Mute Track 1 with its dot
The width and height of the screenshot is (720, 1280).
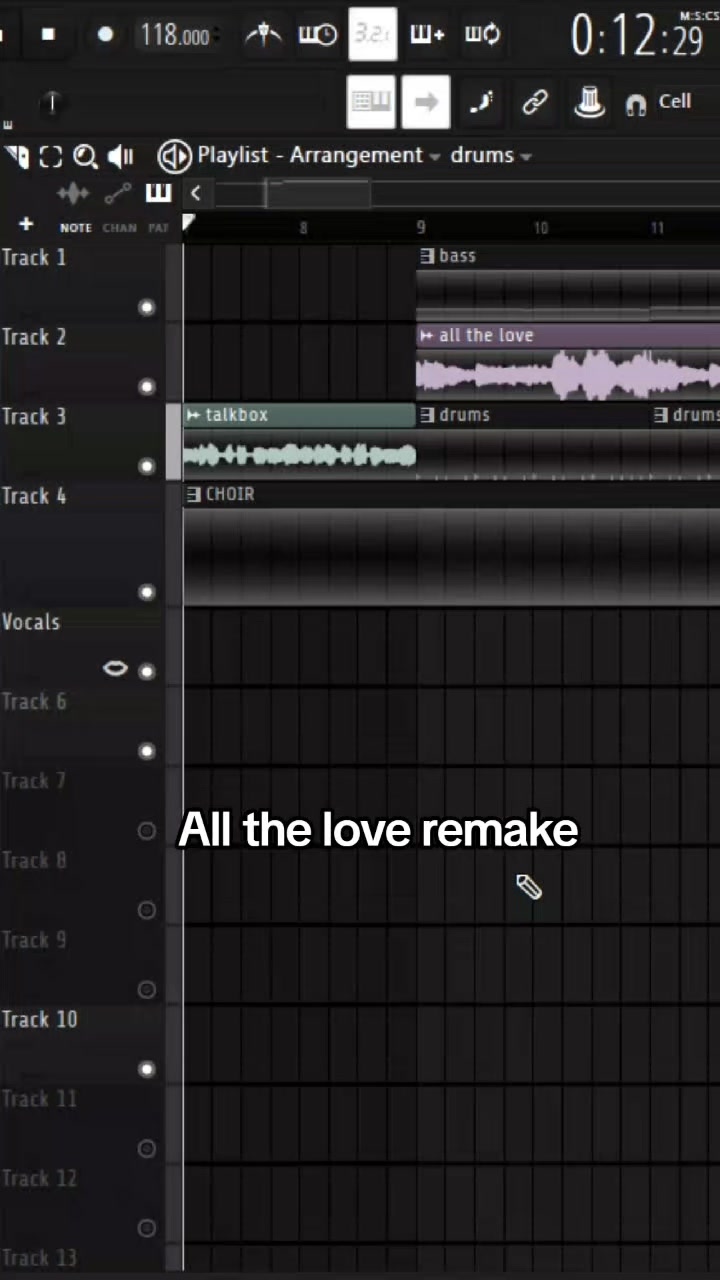(147, 307)
